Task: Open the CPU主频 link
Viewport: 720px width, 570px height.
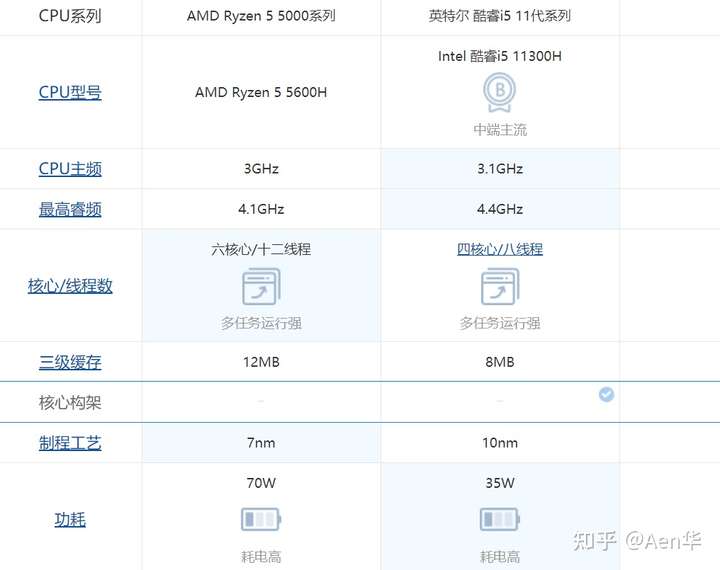Action: 70,169
